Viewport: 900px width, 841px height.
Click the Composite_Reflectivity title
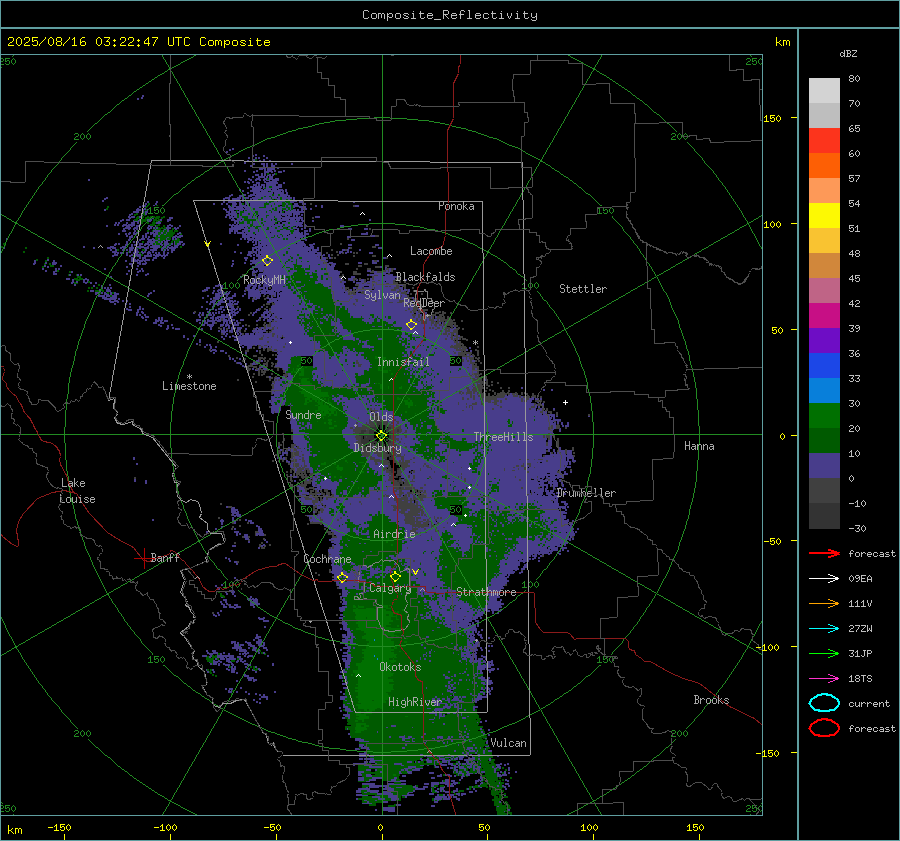coord(449,15)
